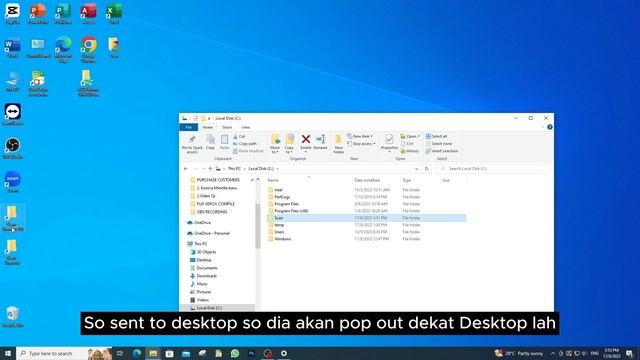
Task: Switch to the View ribbon tab
Action: pos(245,127)
